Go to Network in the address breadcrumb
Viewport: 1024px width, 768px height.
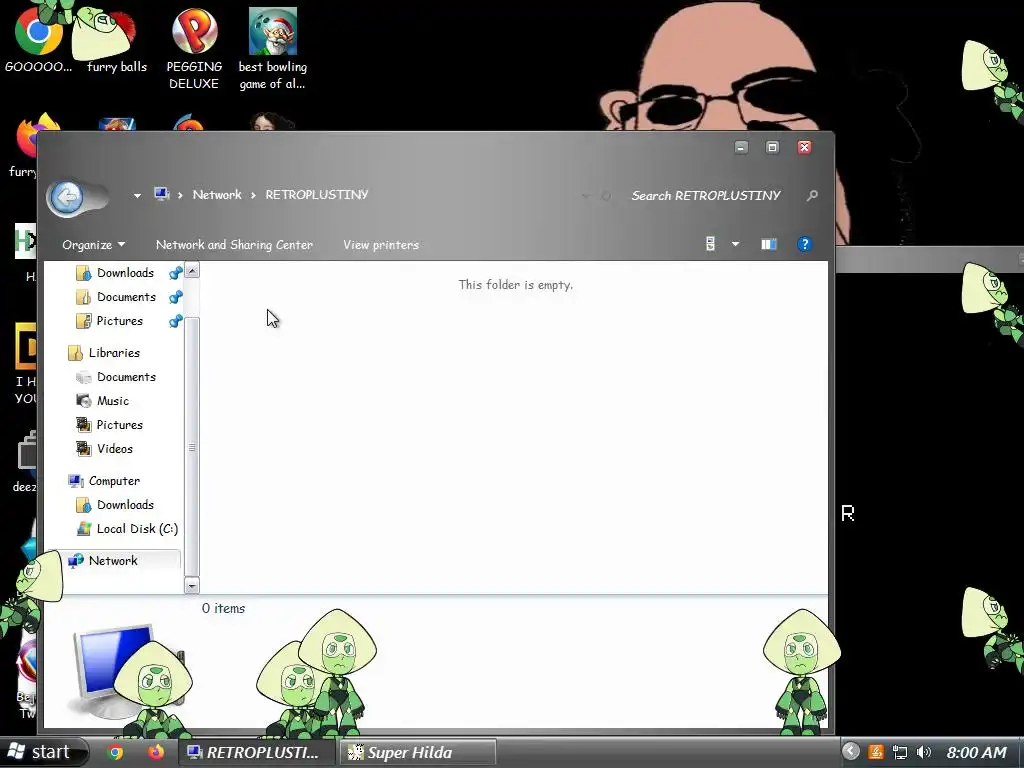(x=217, y=195)
